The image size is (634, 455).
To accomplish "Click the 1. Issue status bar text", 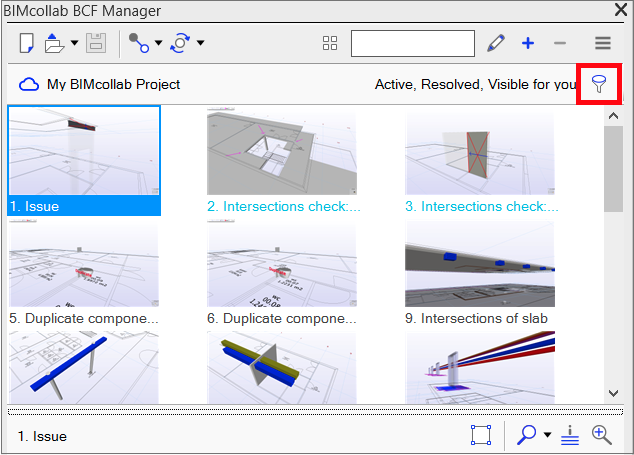I will (42, 436).
